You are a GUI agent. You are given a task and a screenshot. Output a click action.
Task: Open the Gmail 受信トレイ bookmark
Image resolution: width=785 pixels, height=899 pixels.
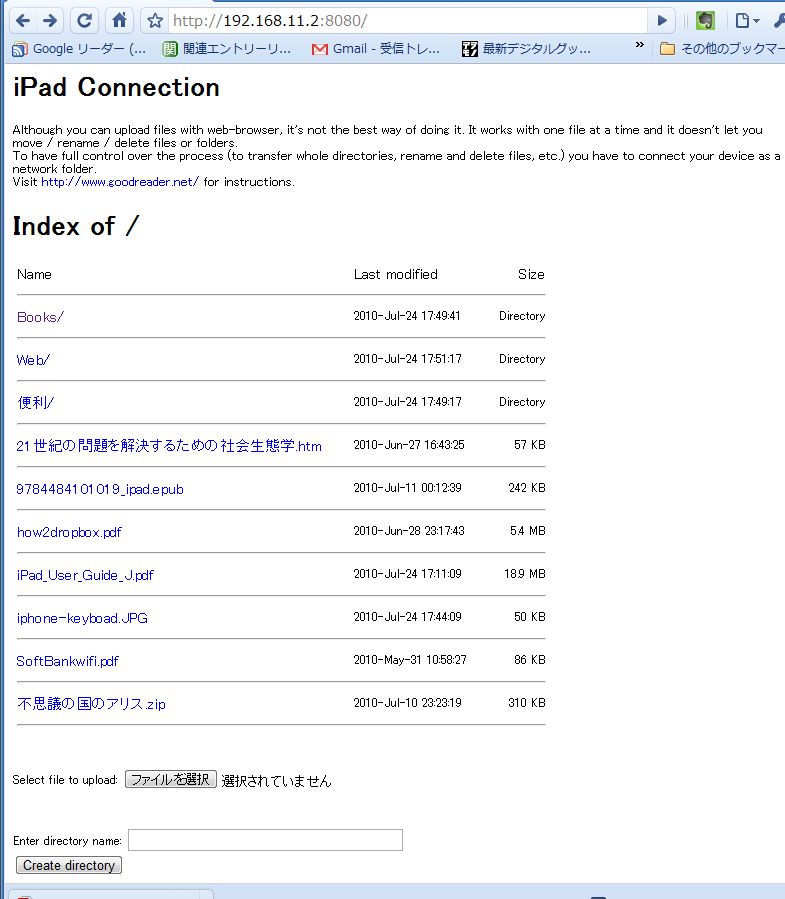376,49
